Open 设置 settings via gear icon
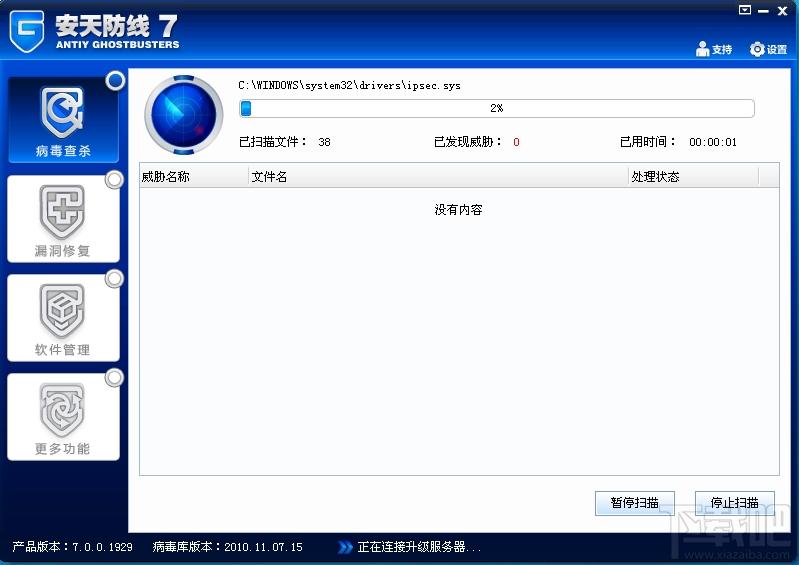Image resolution: width=799 pixels, height=565 pixels. click(757, 49)
